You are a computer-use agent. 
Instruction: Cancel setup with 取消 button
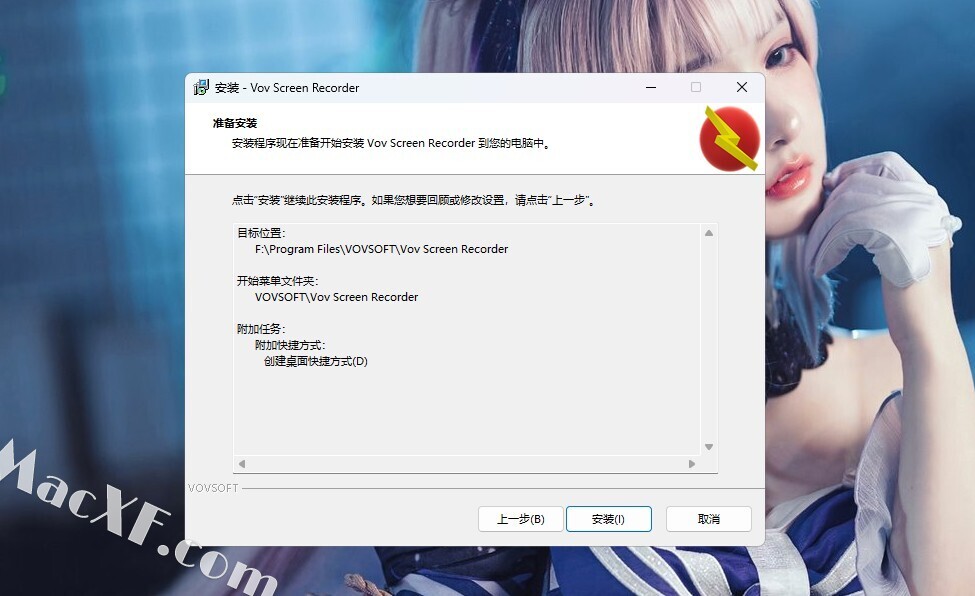[x=709, y=519]
